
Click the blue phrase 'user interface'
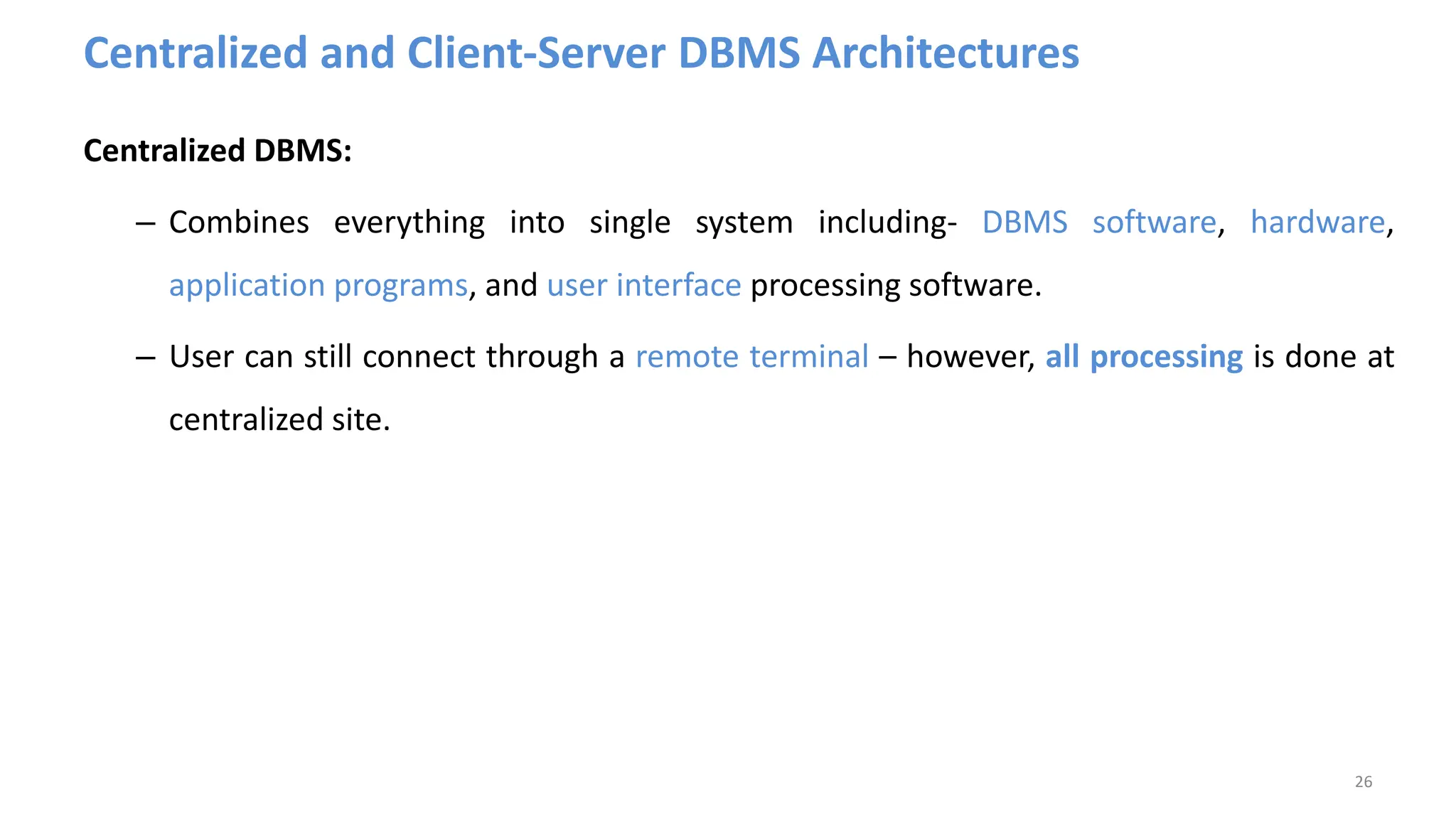644,285
